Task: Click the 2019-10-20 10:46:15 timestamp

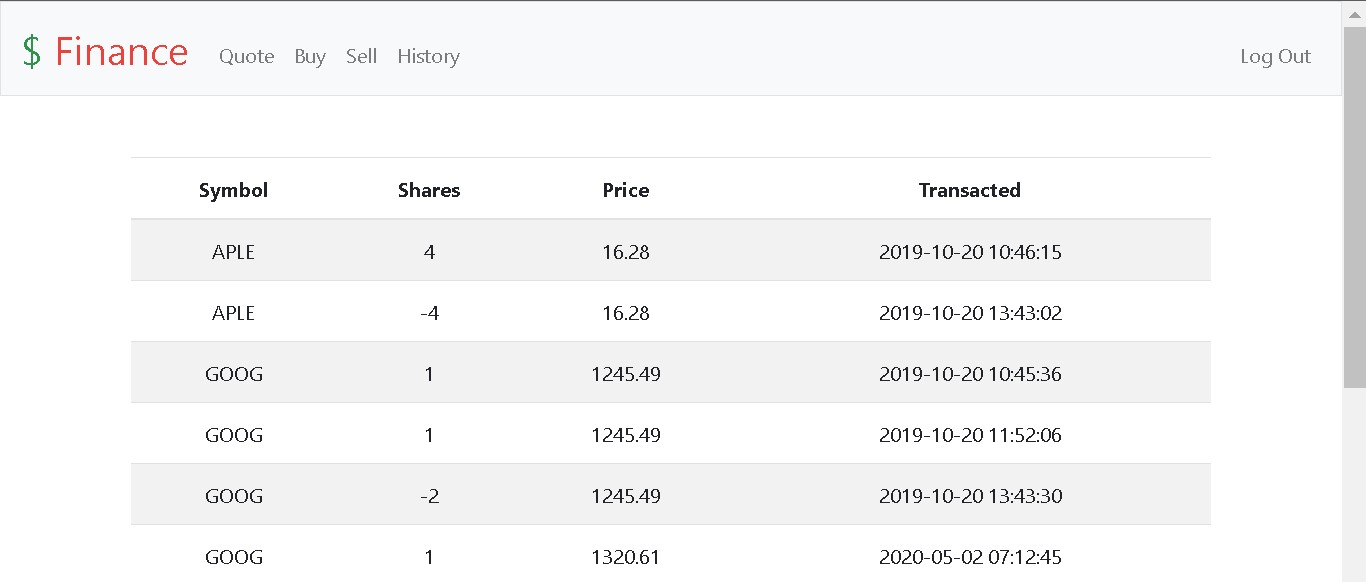Action: 970,252
